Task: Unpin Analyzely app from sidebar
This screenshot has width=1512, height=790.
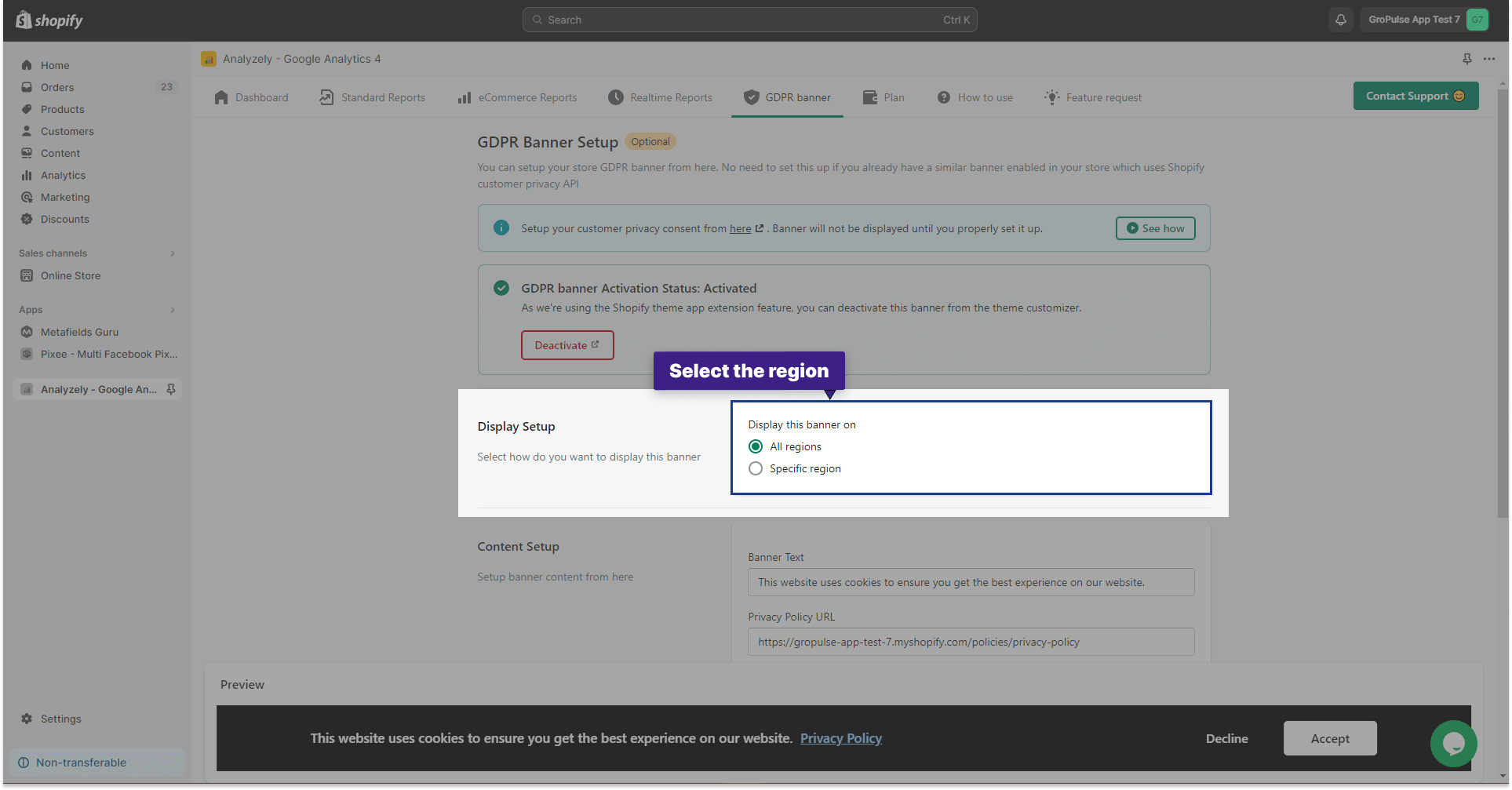Action: pos(171,389)
